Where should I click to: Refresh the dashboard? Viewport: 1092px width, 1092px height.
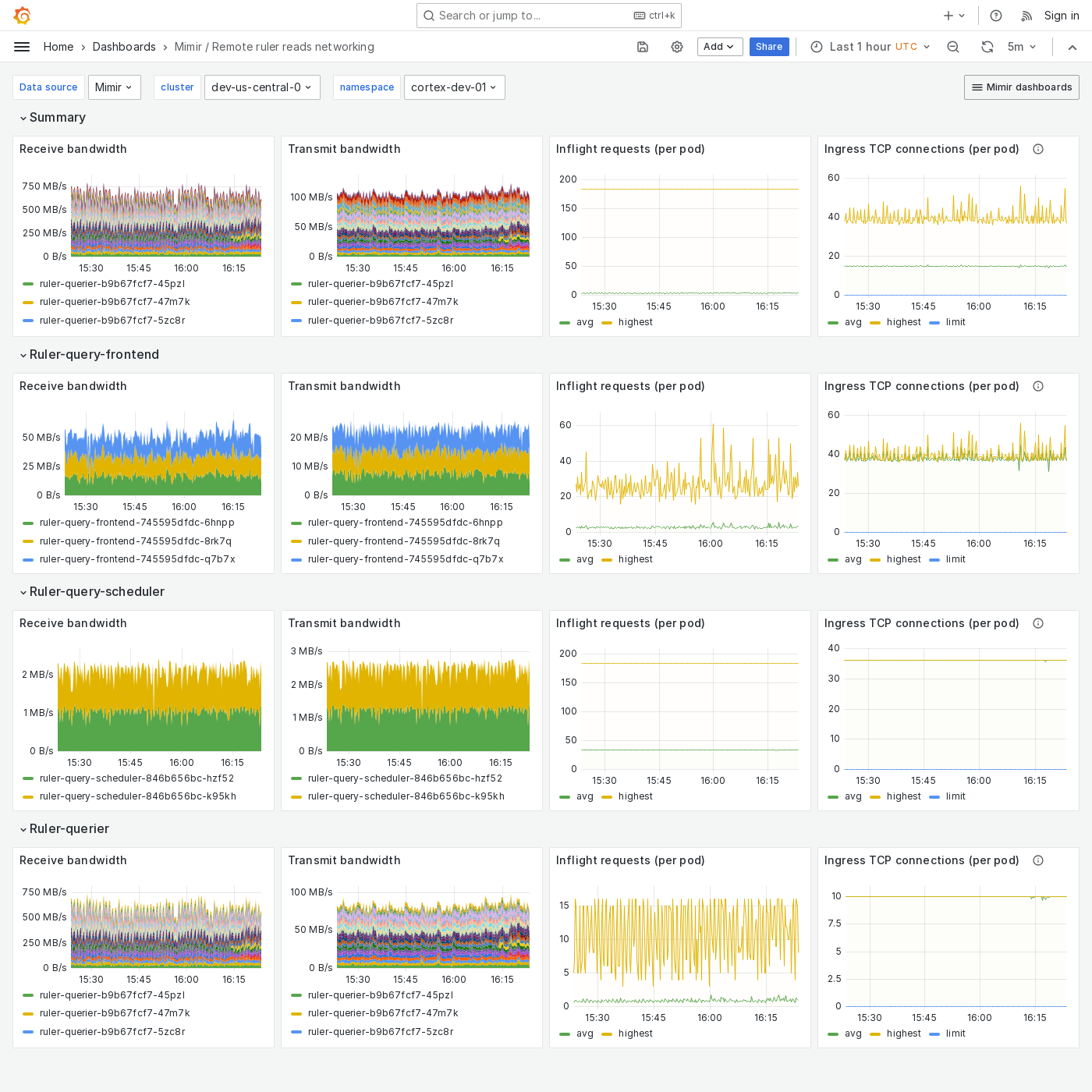click(x=987, y=47)
